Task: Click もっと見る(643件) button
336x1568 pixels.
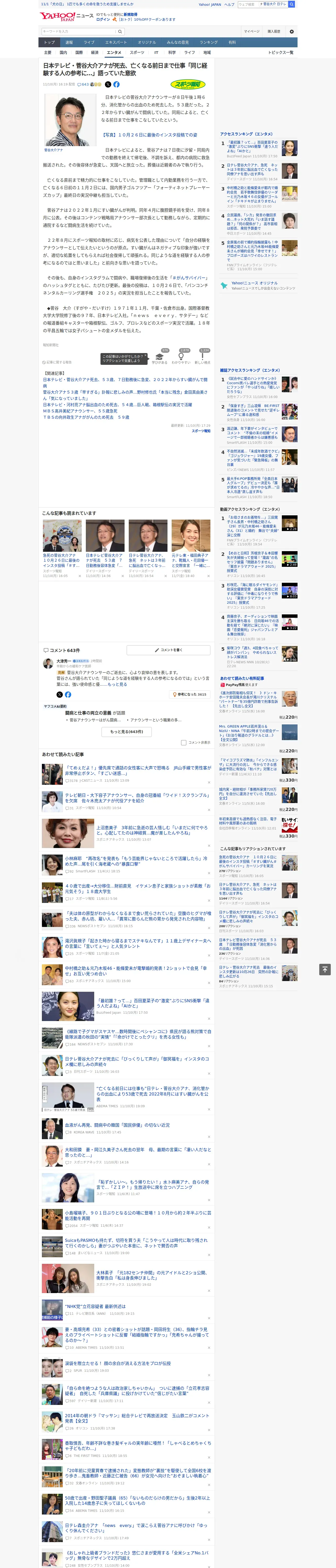Action: 127,732
